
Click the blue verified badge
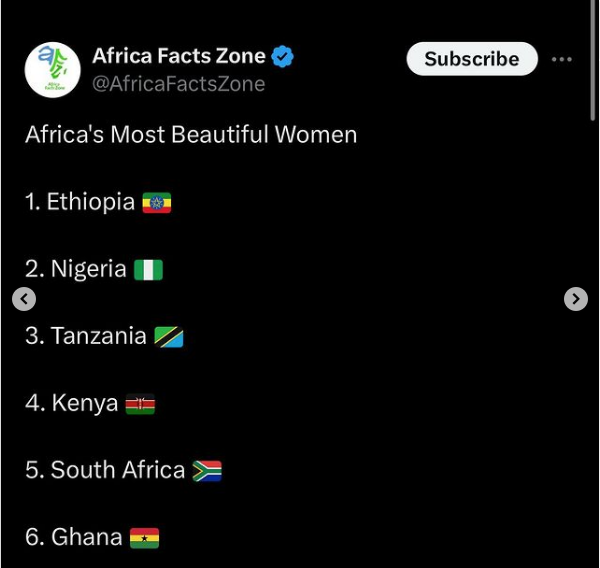(x=282, y=56)
